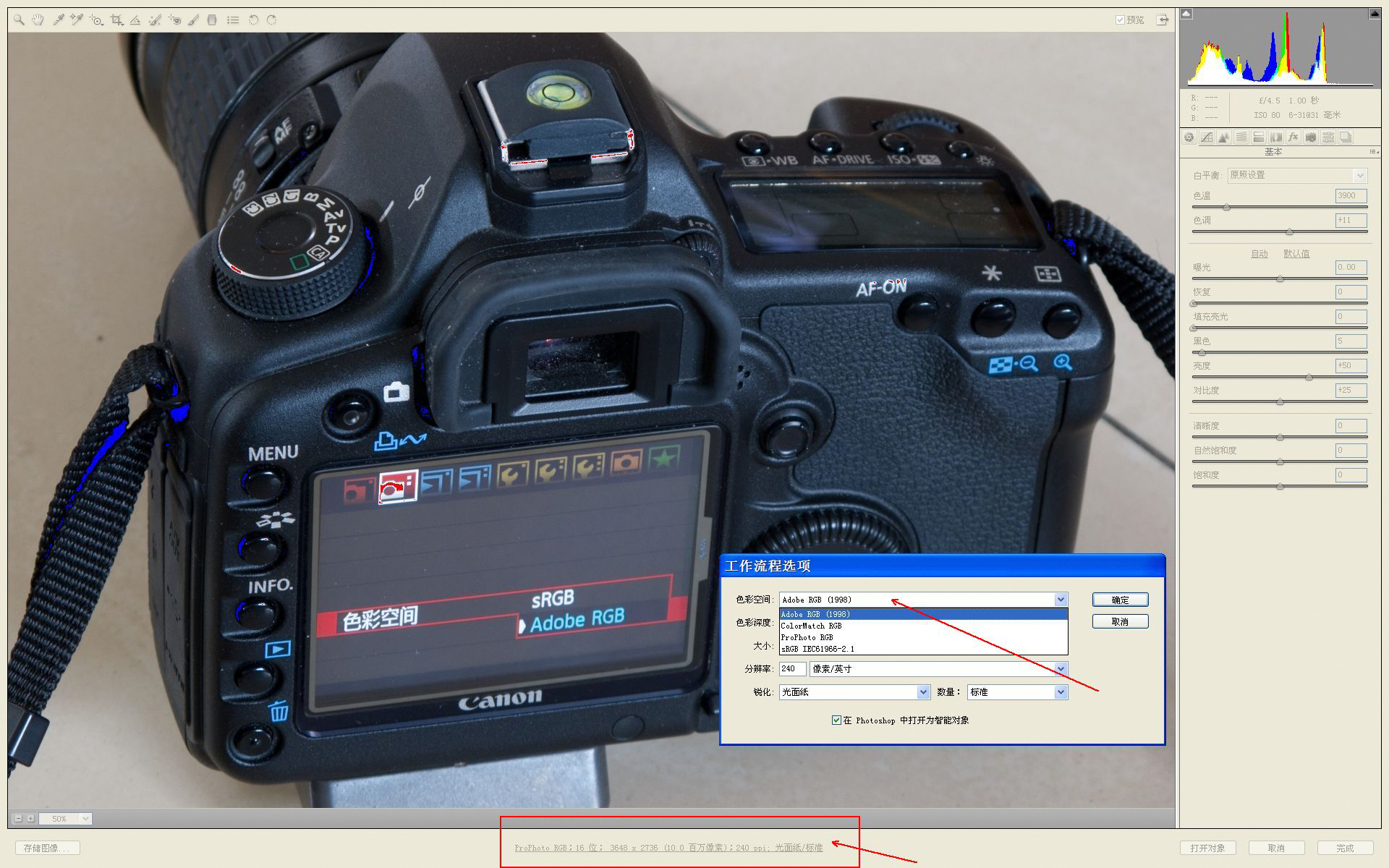Adjust the 对比度 contrast slider handle
The width and height of the screenshot is (1389, 868).
[1280, 401]
